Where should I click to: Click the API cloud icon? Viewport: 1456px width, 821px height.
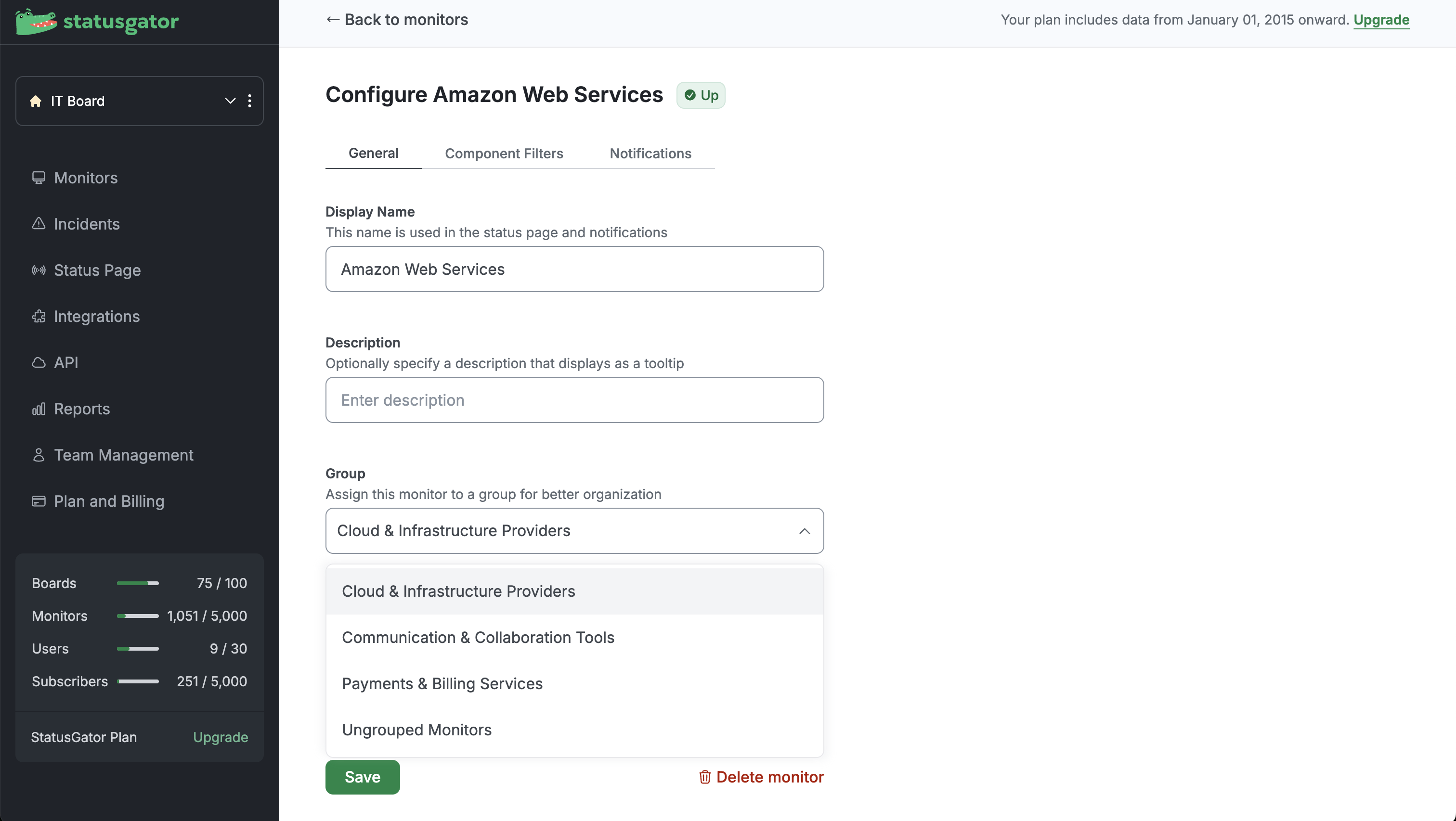[x=39, y=363]
